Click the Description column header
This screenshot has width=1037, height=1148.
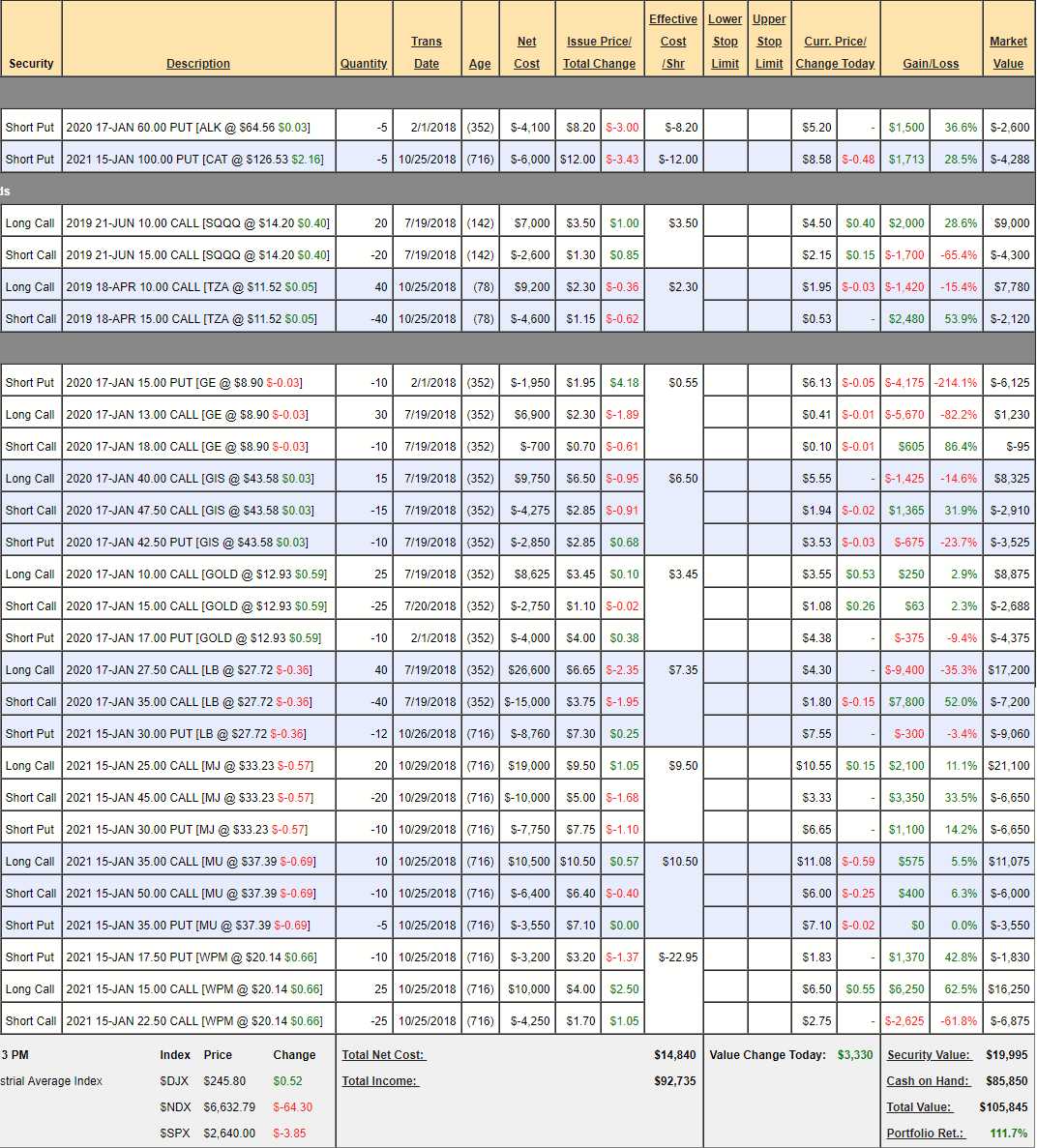tap(197, 64)
